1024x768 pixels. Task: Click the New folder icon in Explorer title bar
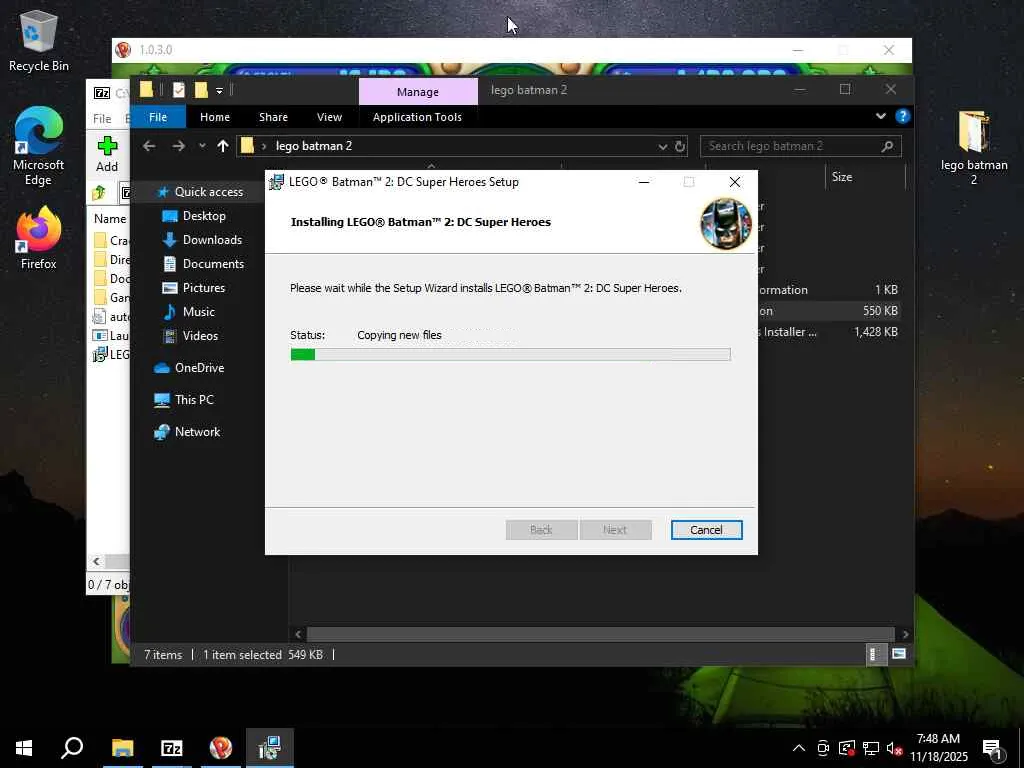(201, 90)
